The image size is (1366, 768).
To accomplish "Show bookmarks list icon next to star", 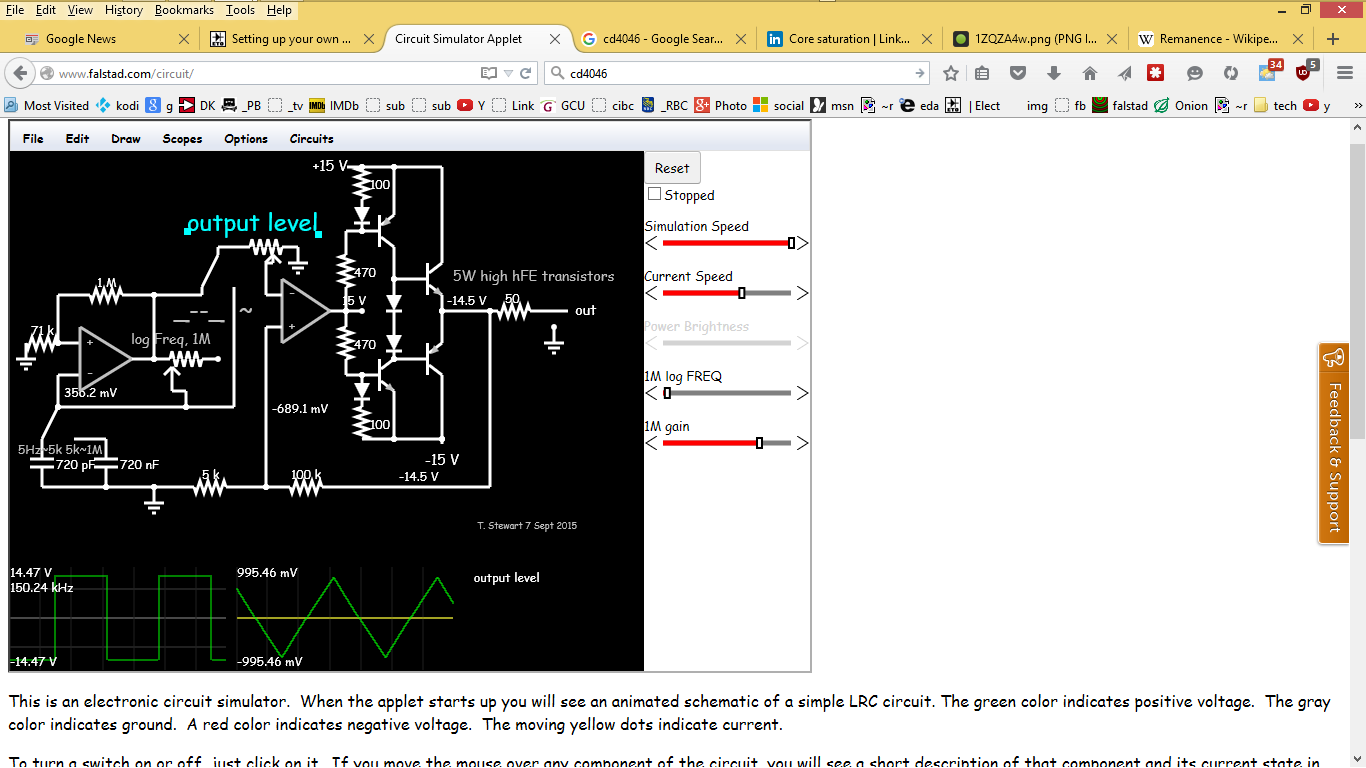I will [982, 73].
